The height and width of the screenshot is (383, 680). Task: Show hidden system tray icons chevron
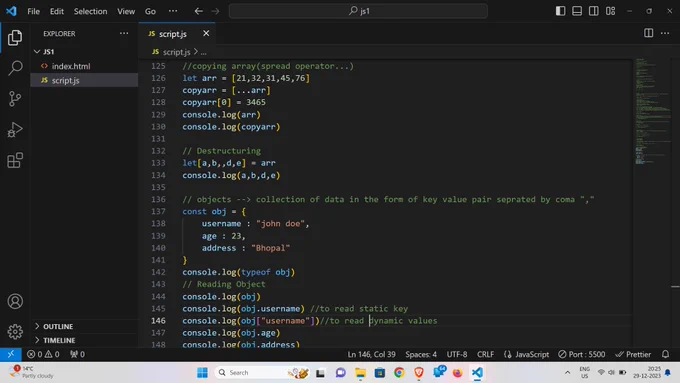click(x=567, y=372)
